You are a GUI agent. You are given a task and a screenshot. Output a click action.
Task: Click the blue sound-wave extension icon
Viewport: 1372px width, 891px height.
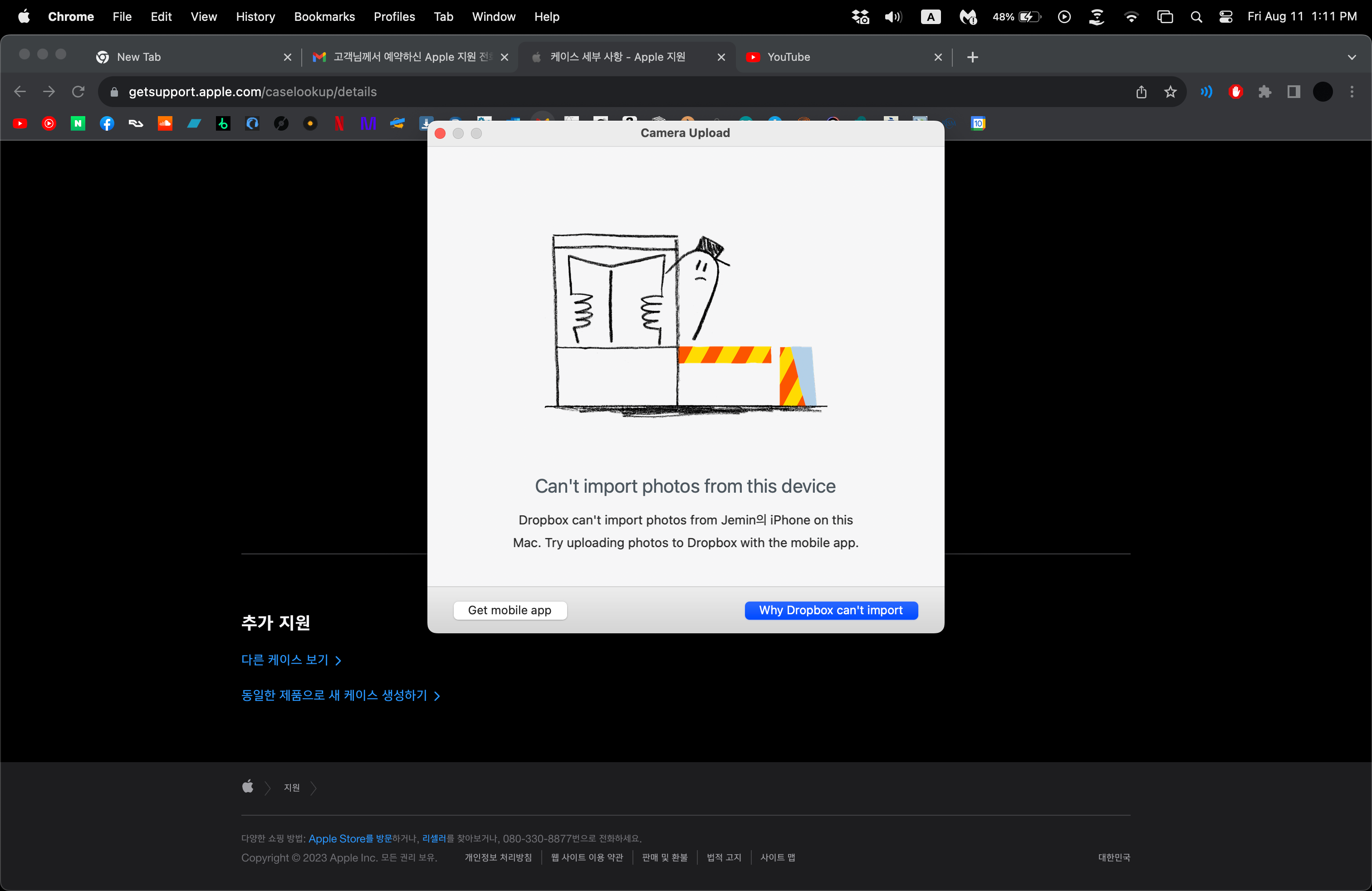[x=1206, y=92]
